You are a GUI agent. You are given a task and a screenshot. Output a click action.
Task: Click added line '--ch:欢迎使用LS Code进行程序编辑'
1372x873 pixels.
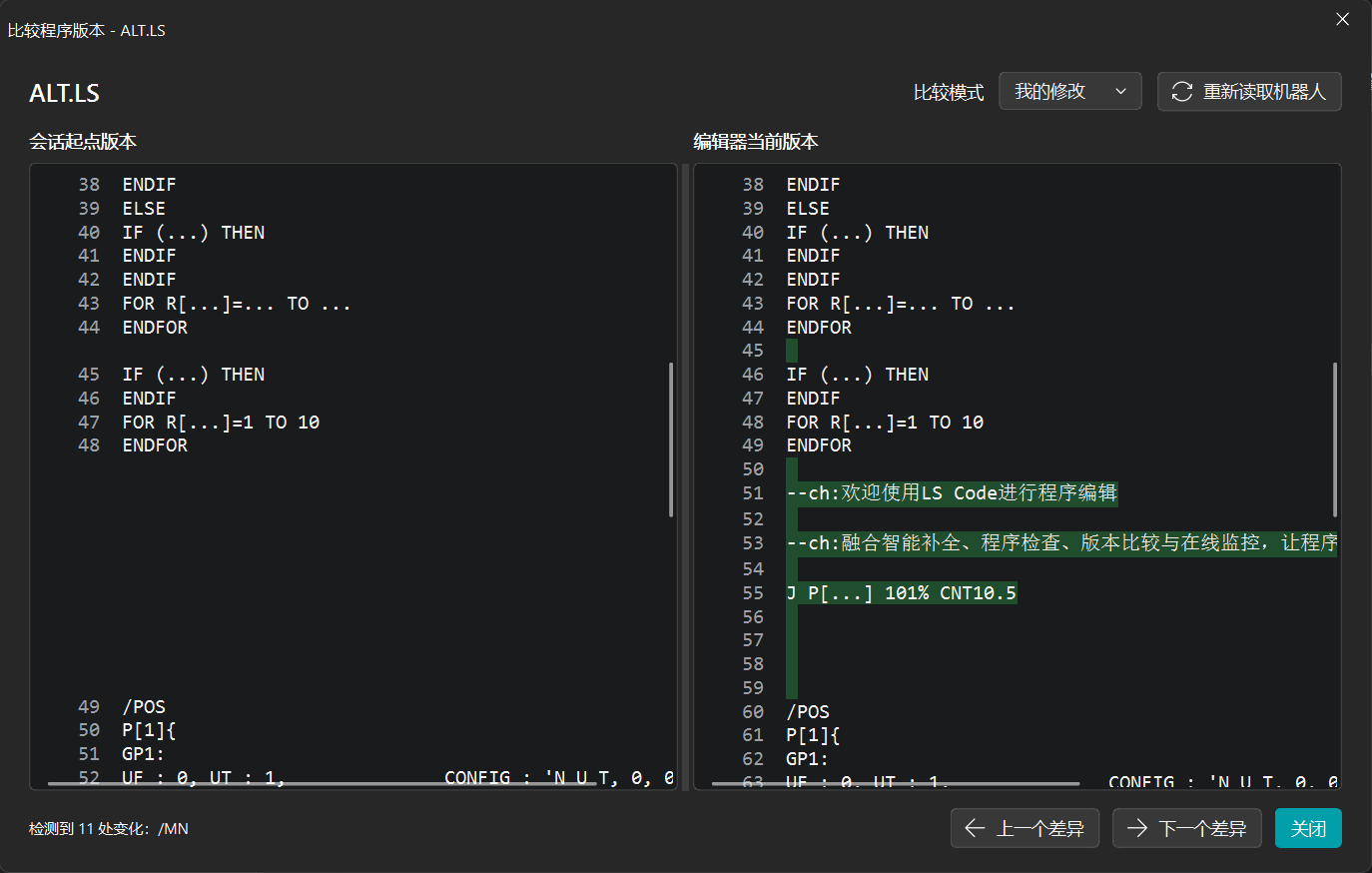click(x=953, y=493)
